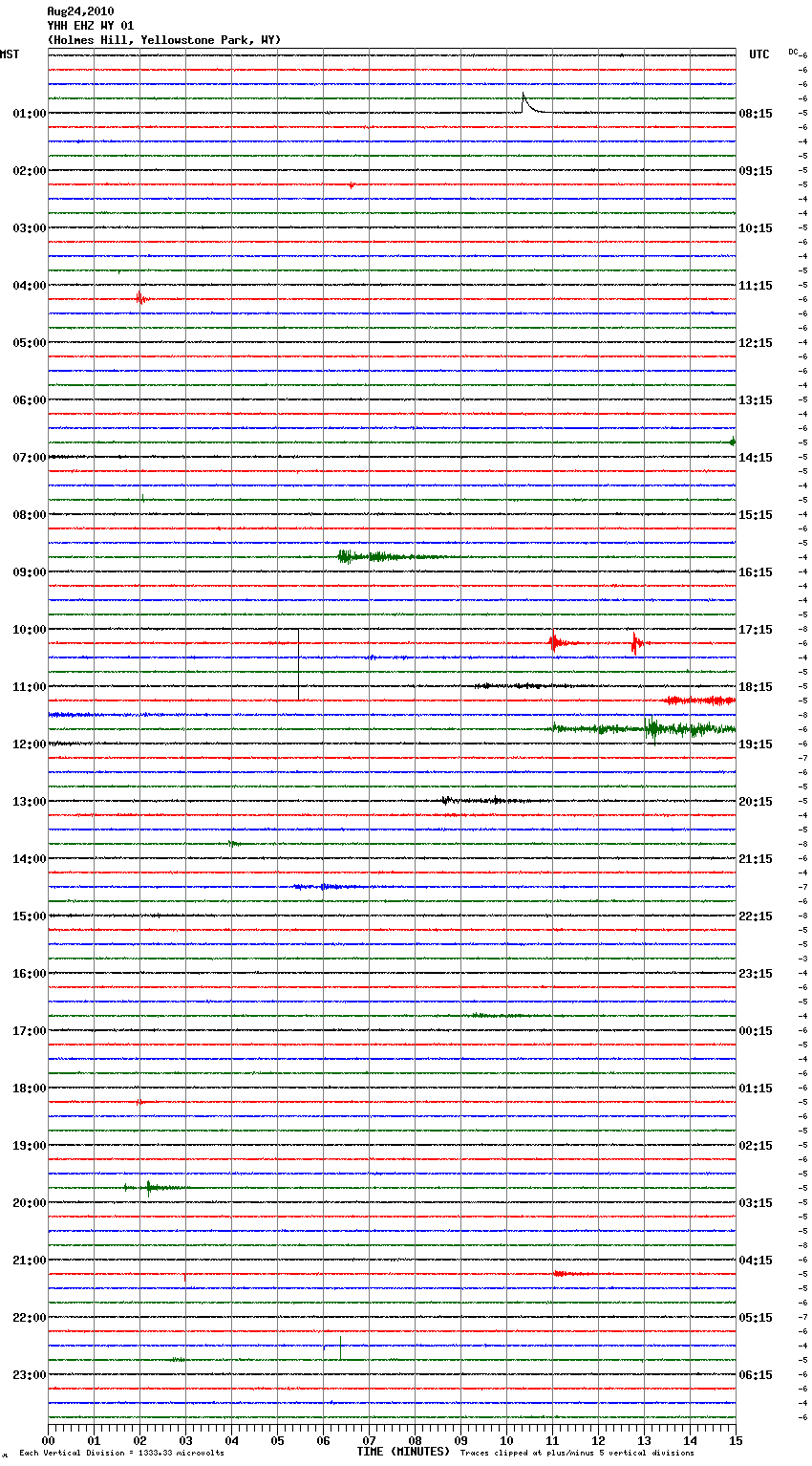
Task: Click the "10:00" MST hour label
Action: [30, 630]
